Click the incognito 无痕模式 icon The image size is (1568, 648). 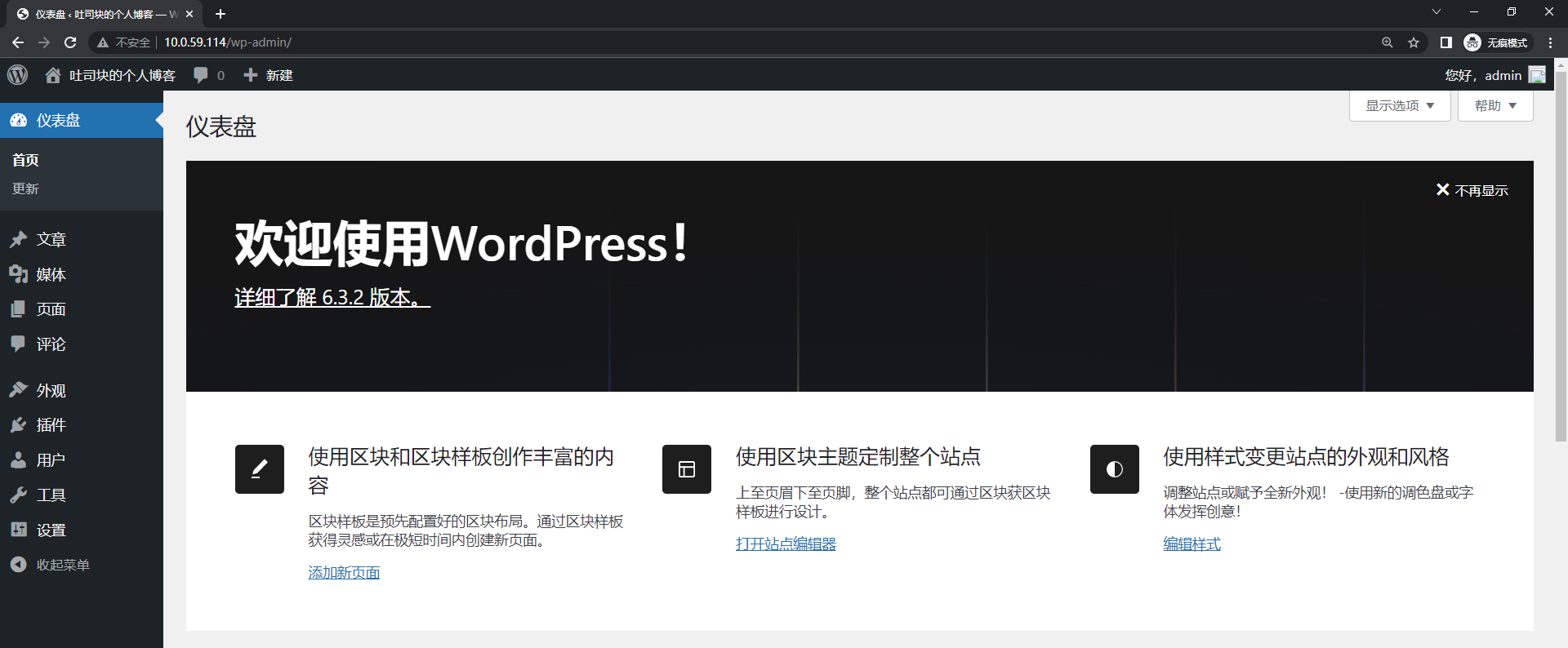(1472, 42)
